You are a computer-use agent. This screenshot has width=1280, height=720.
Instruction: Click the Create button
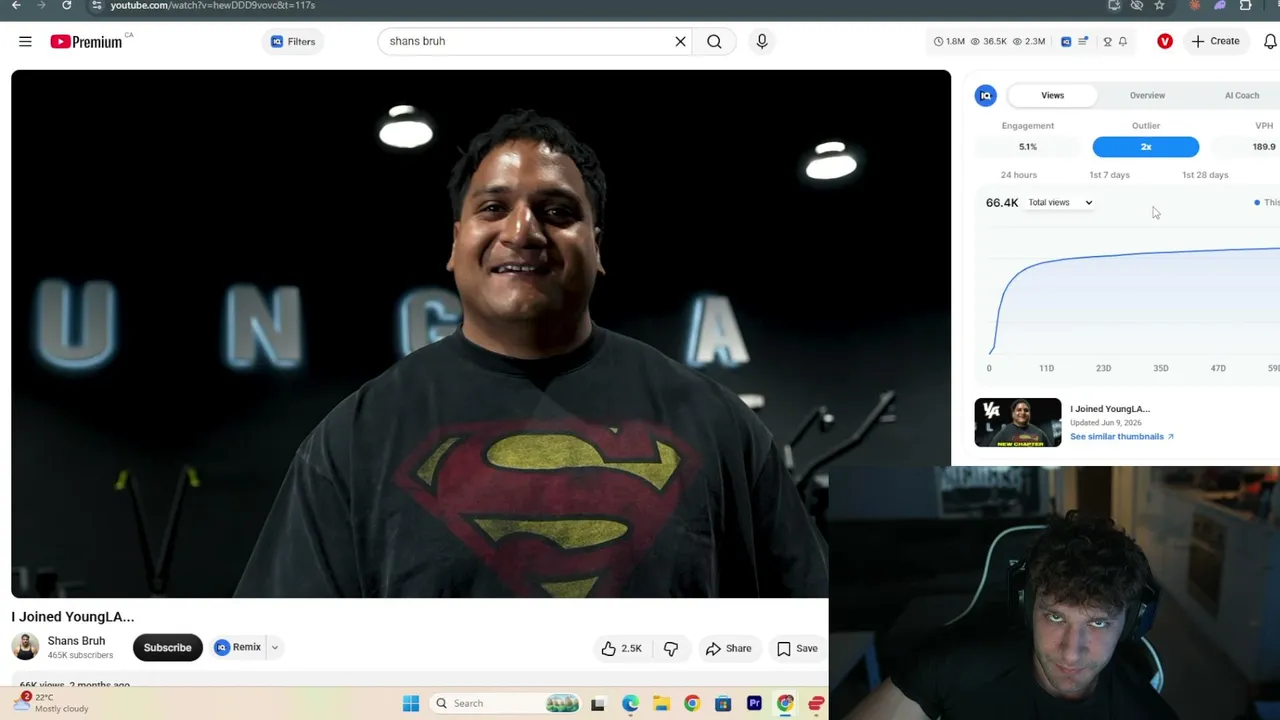pos(1215,41)
